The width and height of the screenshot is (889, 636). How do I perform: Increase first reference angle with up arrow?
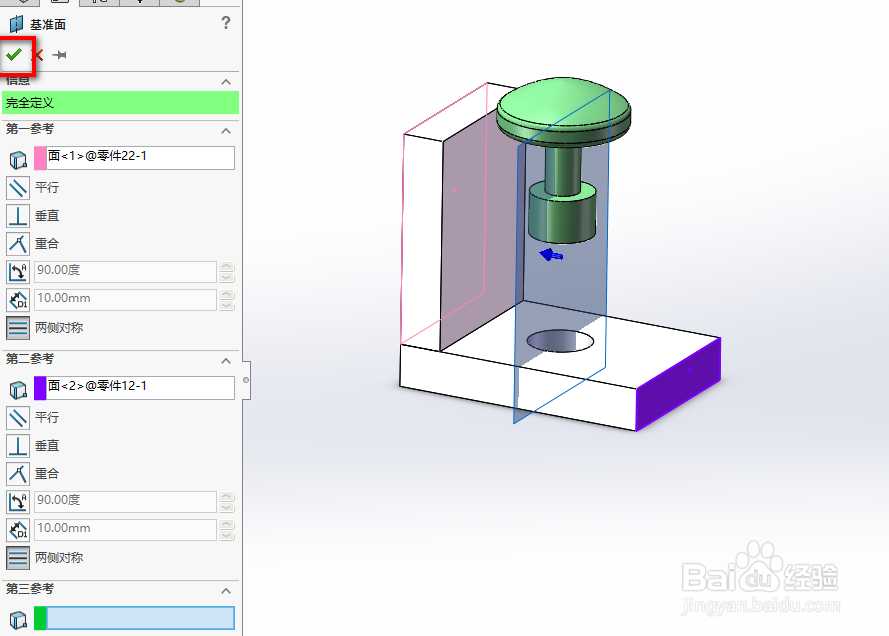point(227,266)
